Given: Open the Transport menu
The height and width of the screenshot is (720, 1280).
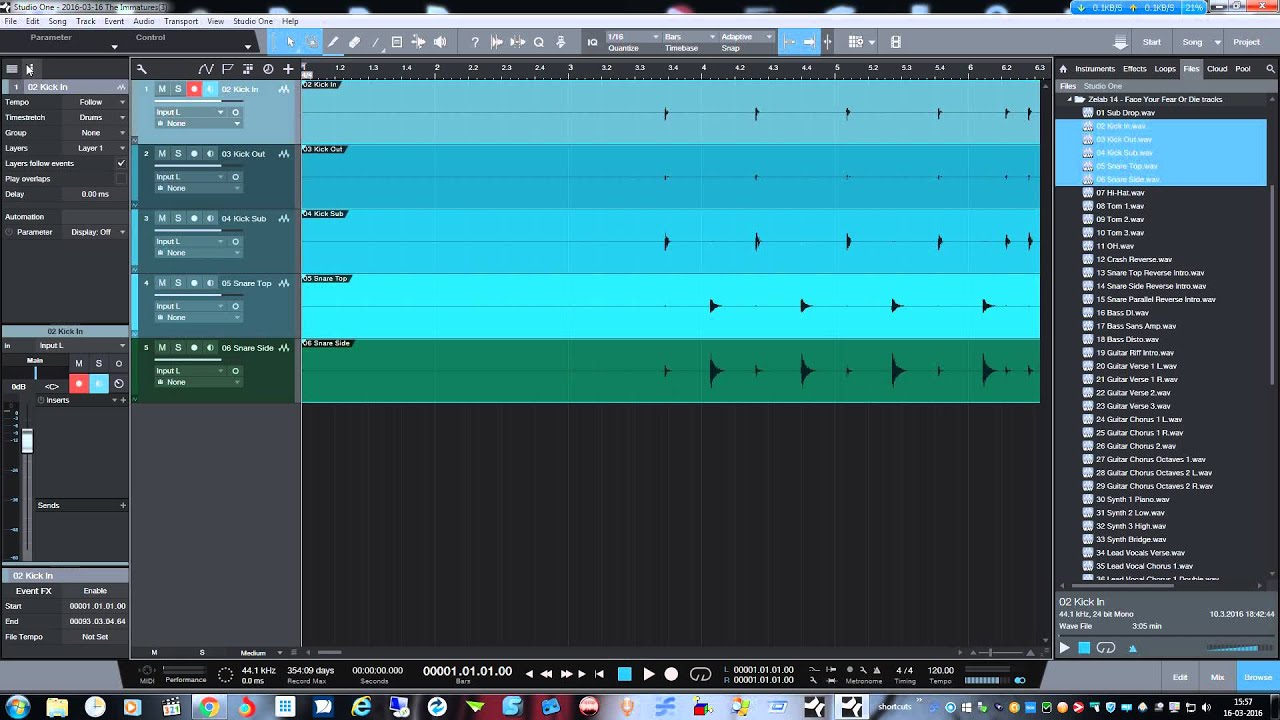Looking at the screenshot, I should tap(181, 21).
